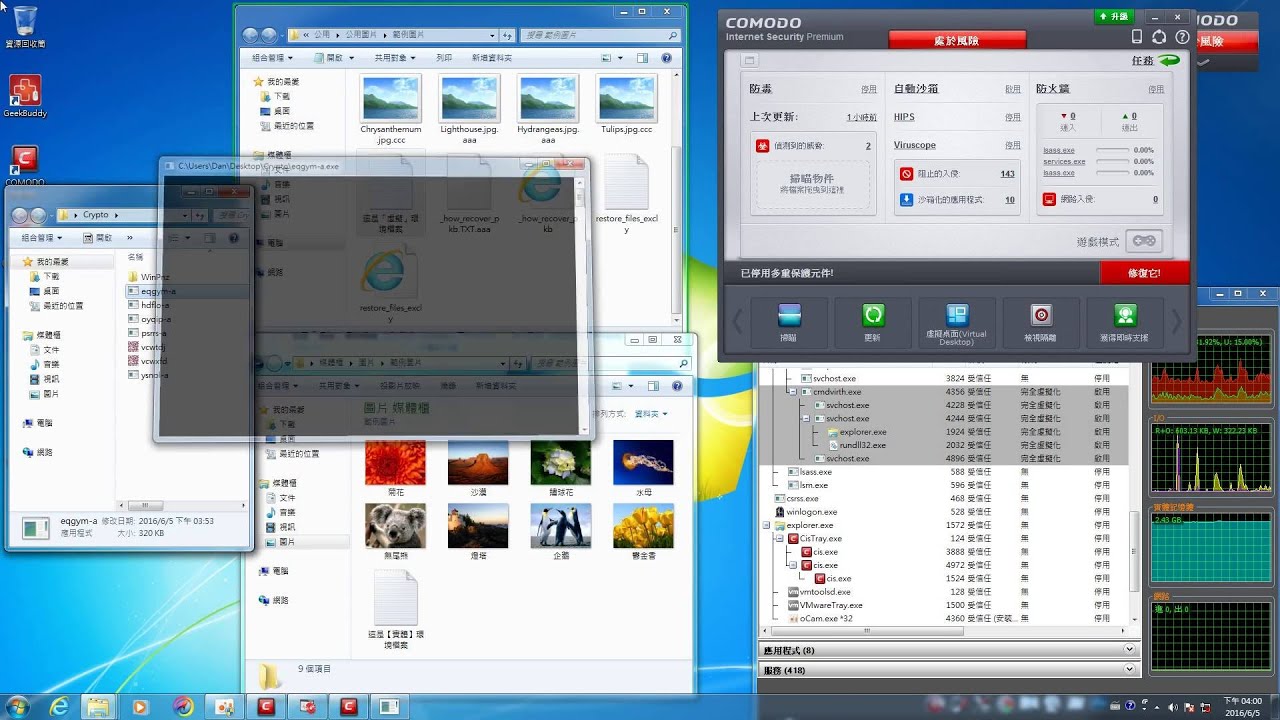Image resolution: width=1280 pixels, height=720 pixels.
Task: Click Slide show in pictures library toolbar
Action: (x=400, y=385)
